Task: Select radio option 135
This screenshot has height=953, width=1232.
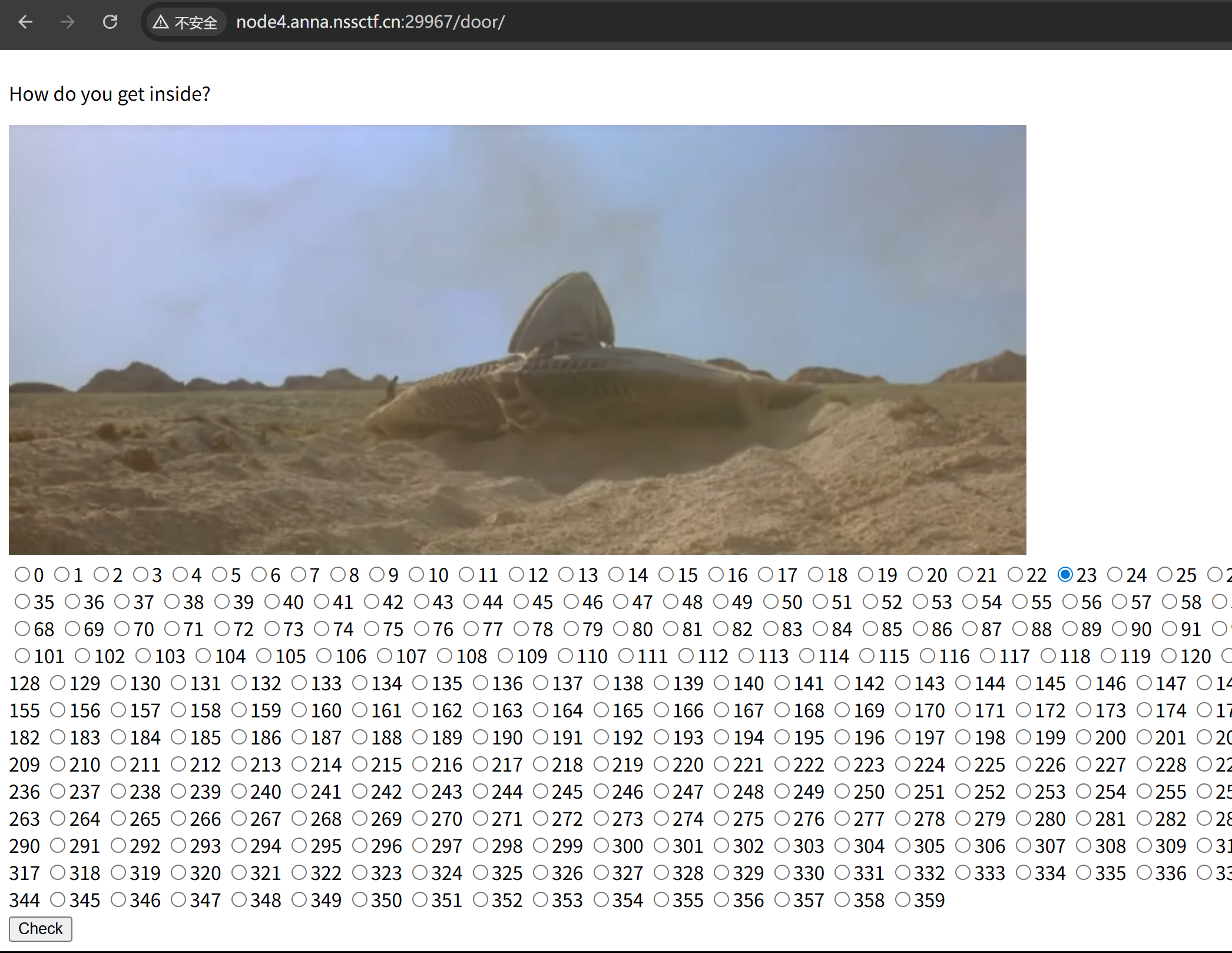Action: [420, 683]
